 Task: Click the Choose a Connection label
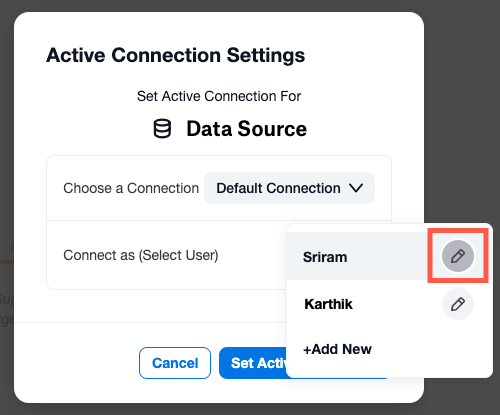[x=131, y=188]
